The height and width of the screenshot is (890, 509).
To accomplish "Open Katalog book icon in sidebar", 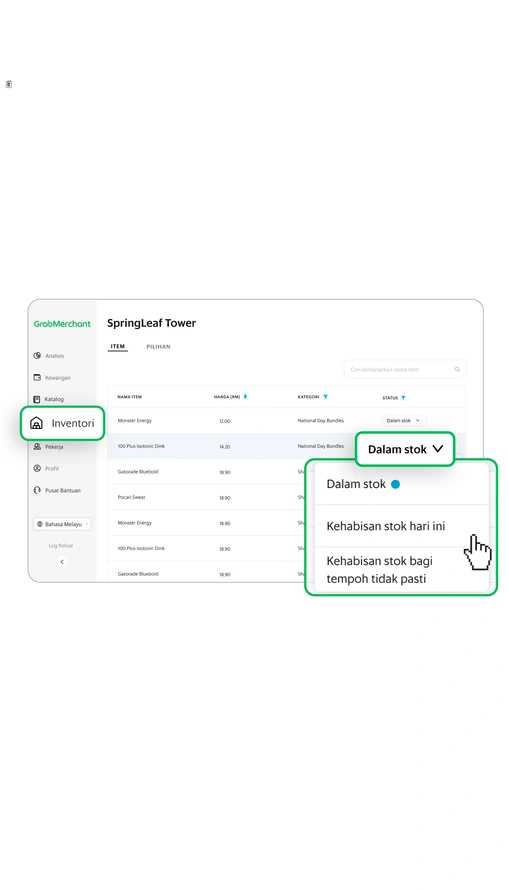I will click(37, 399).
